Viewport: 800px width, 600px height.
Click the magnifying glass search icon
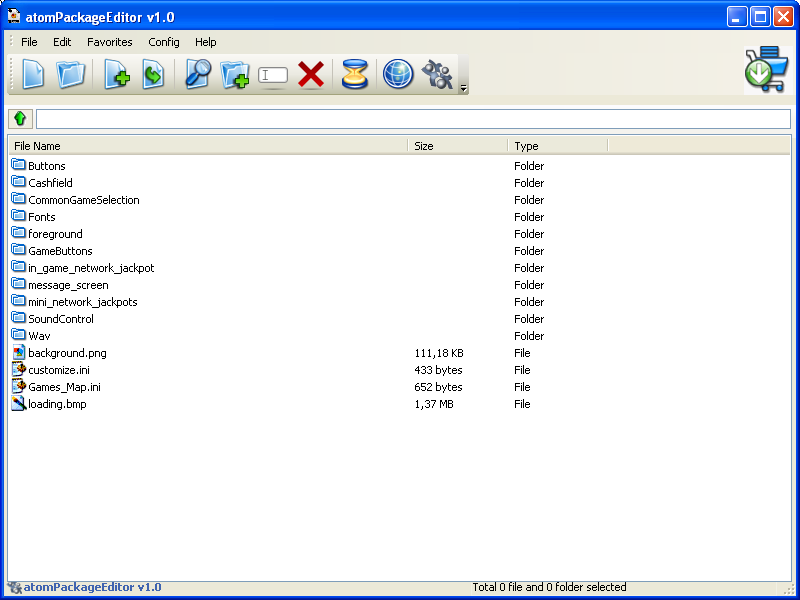tap(197, 75)
